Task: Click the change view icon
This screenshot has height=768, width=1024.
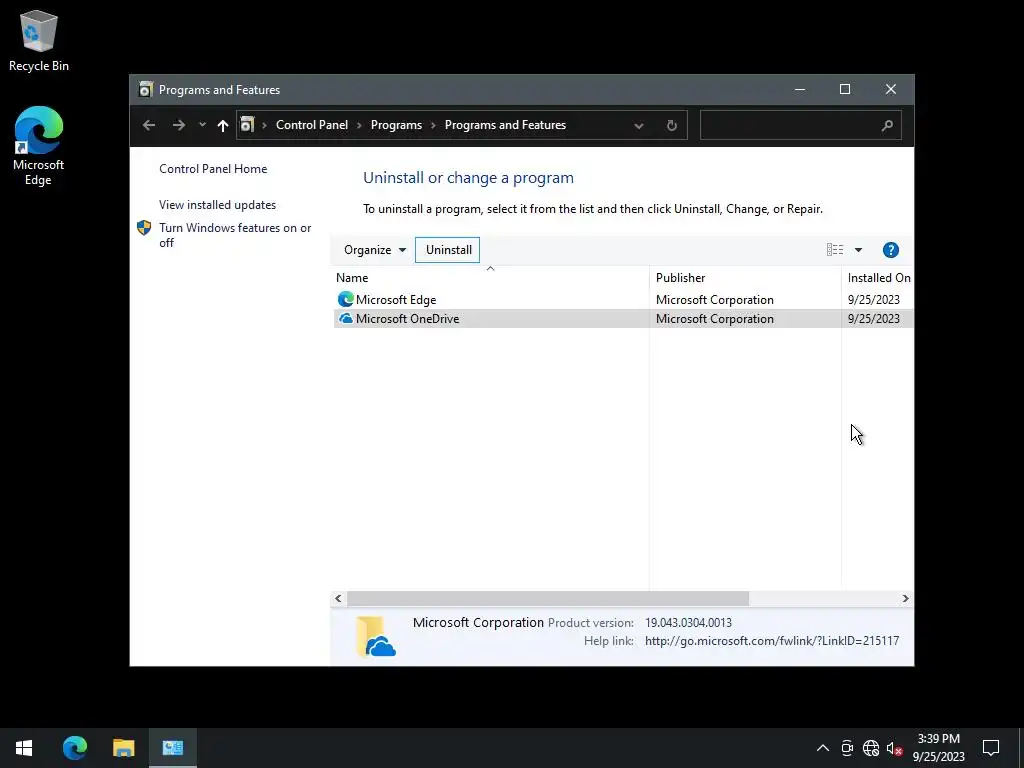Action: coord(835,249)
